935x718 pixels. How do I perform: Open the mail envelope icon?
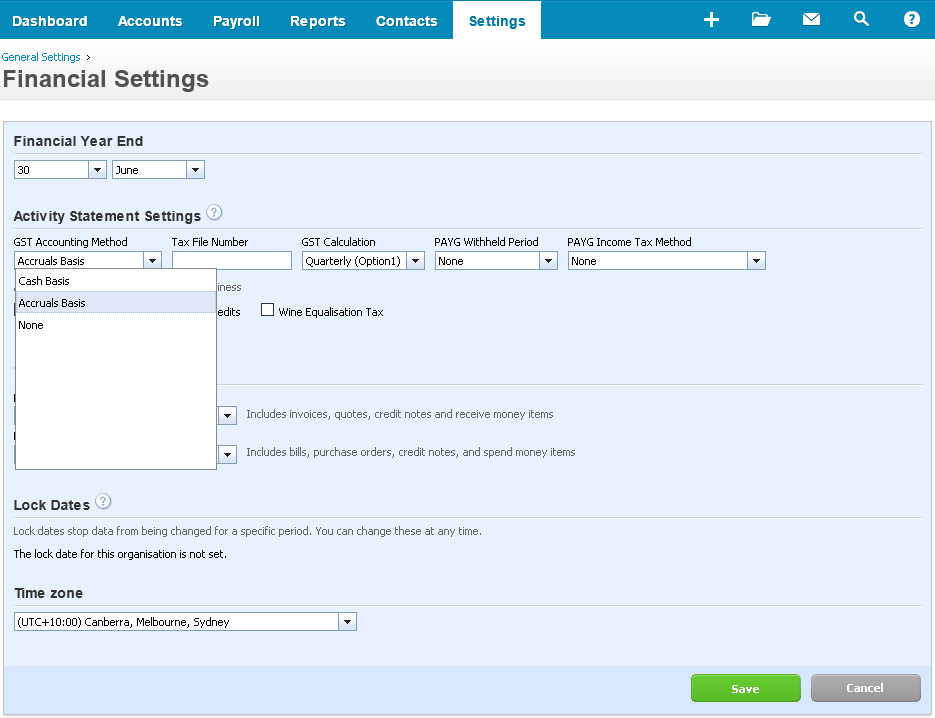[811, 20]
